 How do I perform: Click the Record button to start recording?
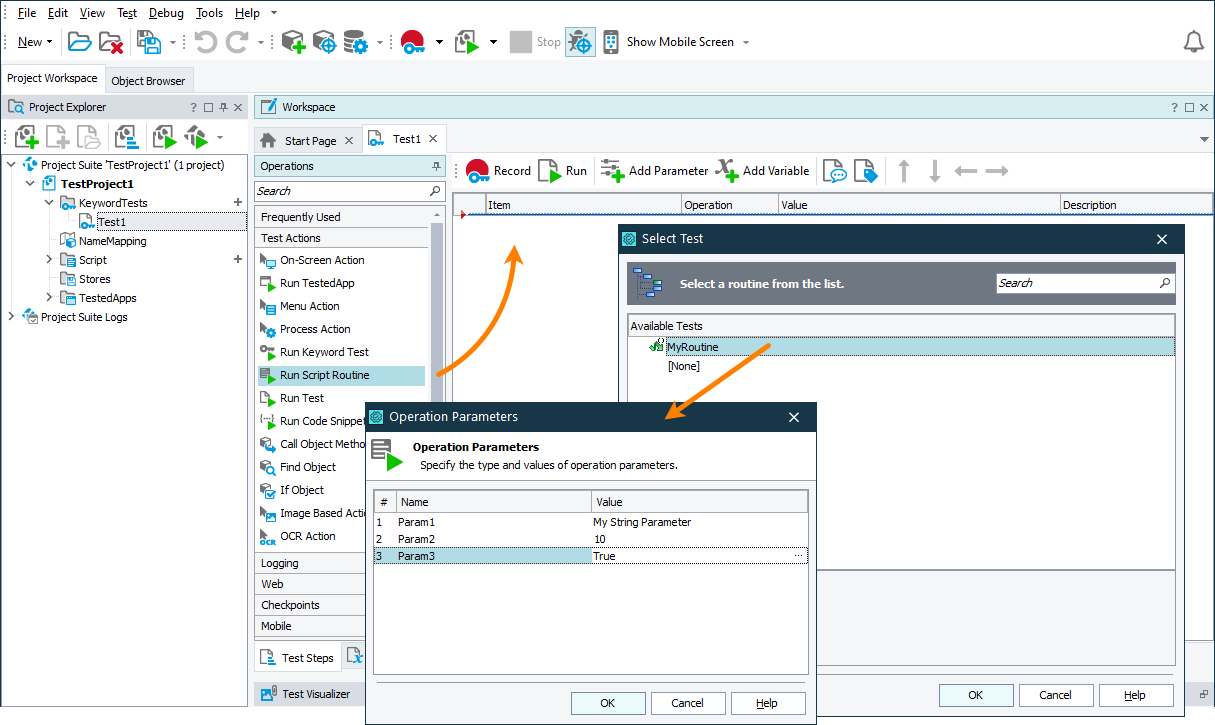coord(498,170)
